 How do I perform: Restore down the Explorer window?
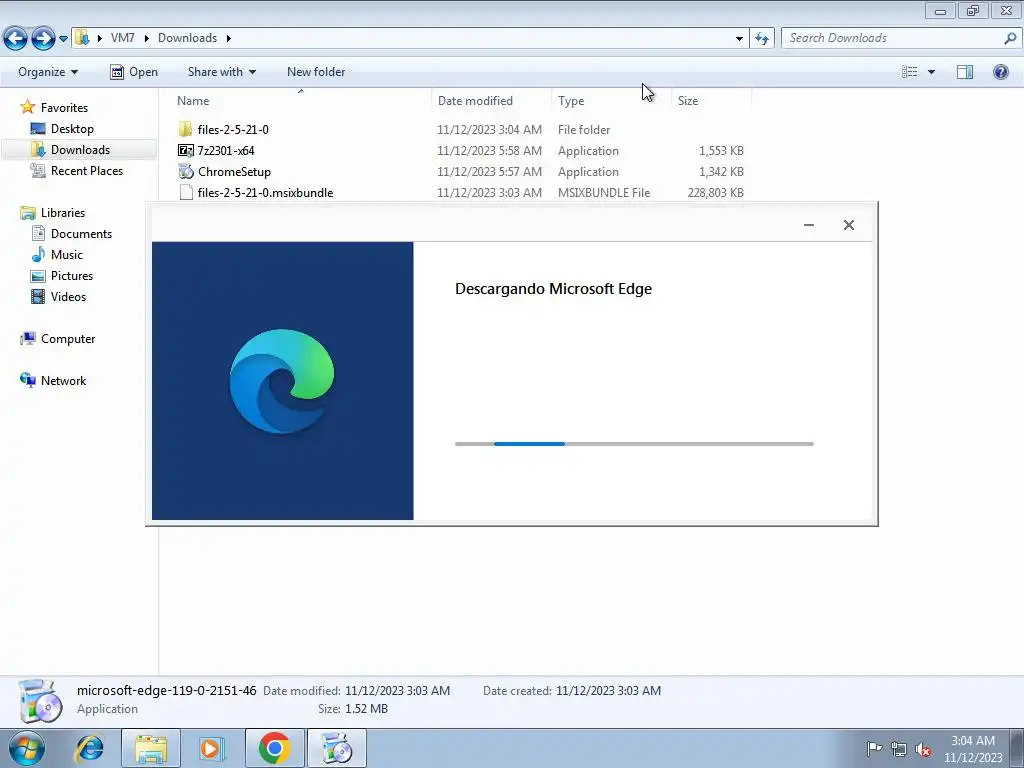coord(973,10)
